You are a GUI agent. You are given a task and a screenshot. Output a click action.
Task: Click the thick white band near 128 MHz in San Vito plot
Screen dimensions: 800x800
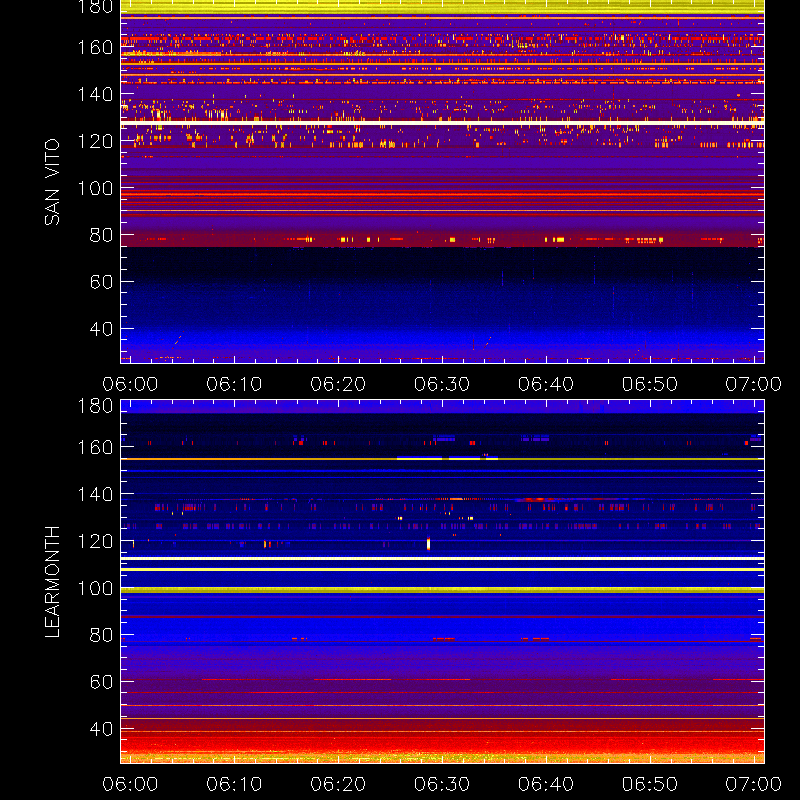(442, 123)
